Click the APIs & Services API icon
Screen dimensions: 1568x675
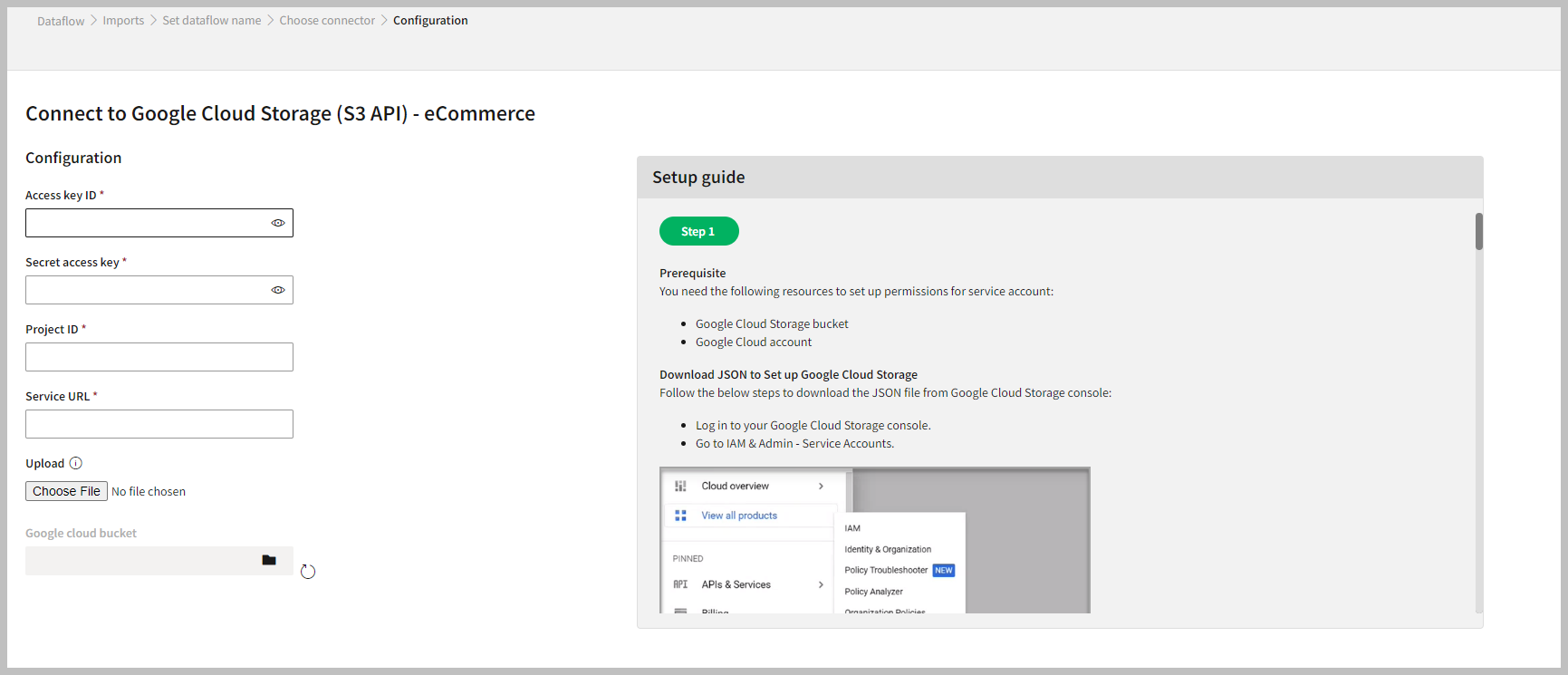tap(680, 584)
